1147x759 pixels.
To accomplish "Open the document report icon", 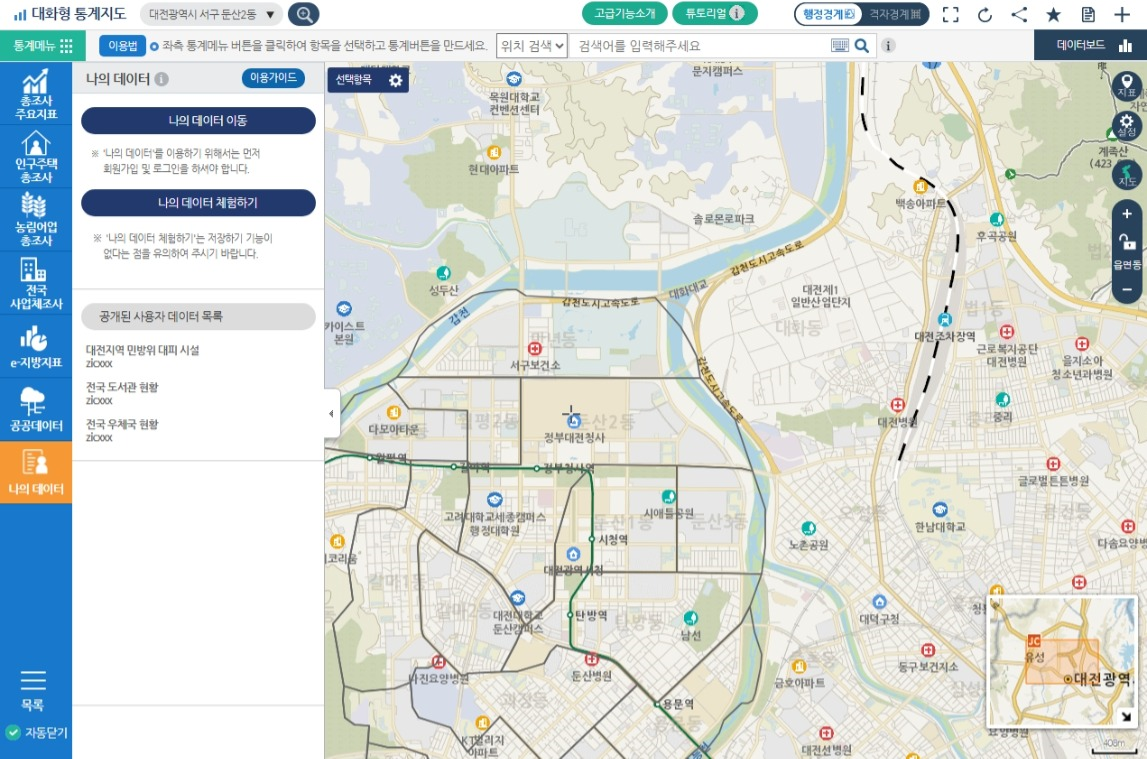I will (1088, 15).
